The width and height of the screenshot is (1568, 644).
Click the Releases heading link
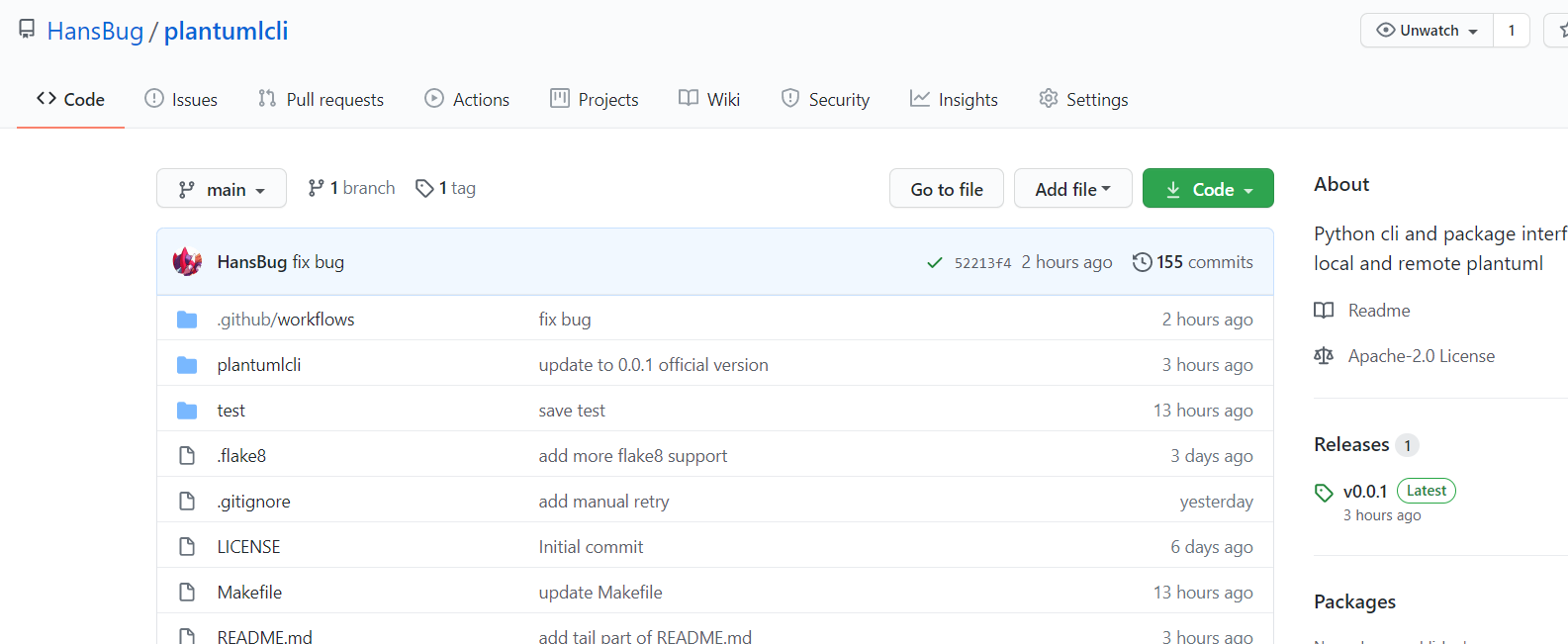[x=1351, y=445]
